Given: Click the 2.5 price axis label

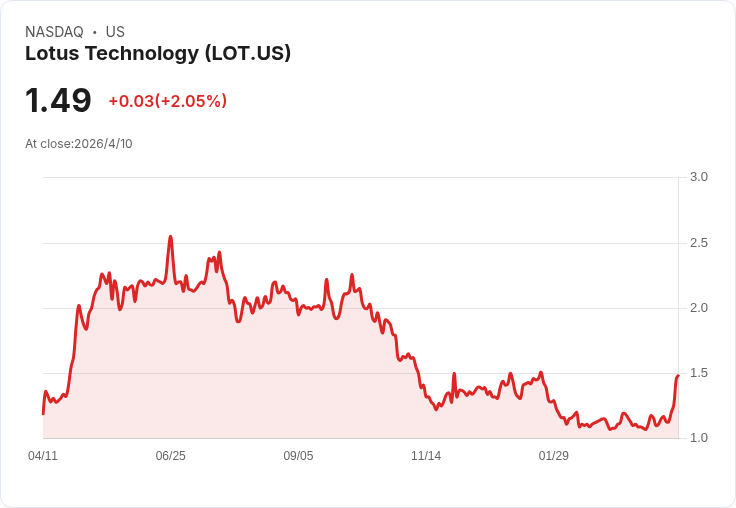Looking at the screenshot, I should coord(699,243).
